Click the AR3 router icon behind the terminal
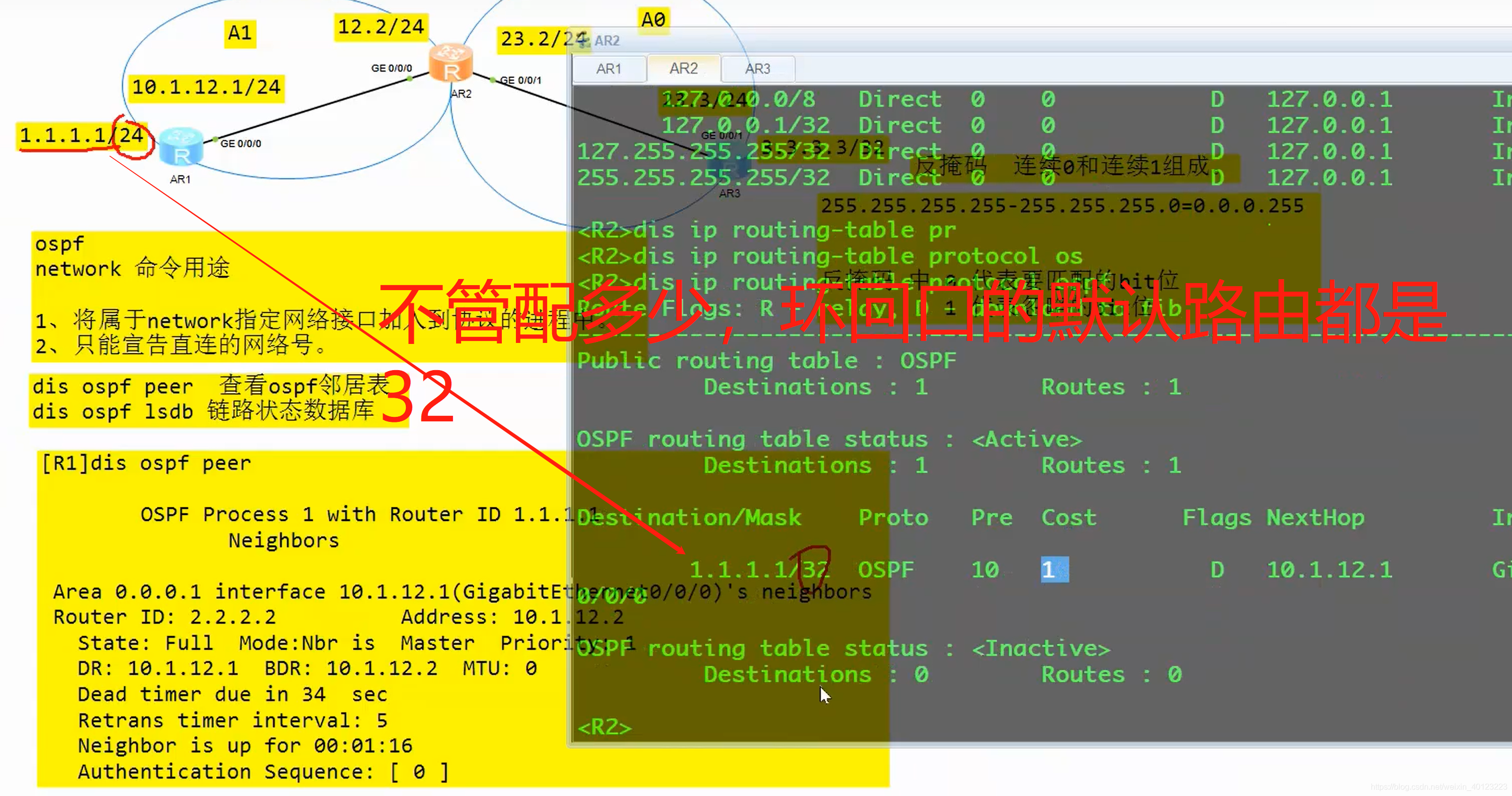1512x796 pixels. point(730,166)
